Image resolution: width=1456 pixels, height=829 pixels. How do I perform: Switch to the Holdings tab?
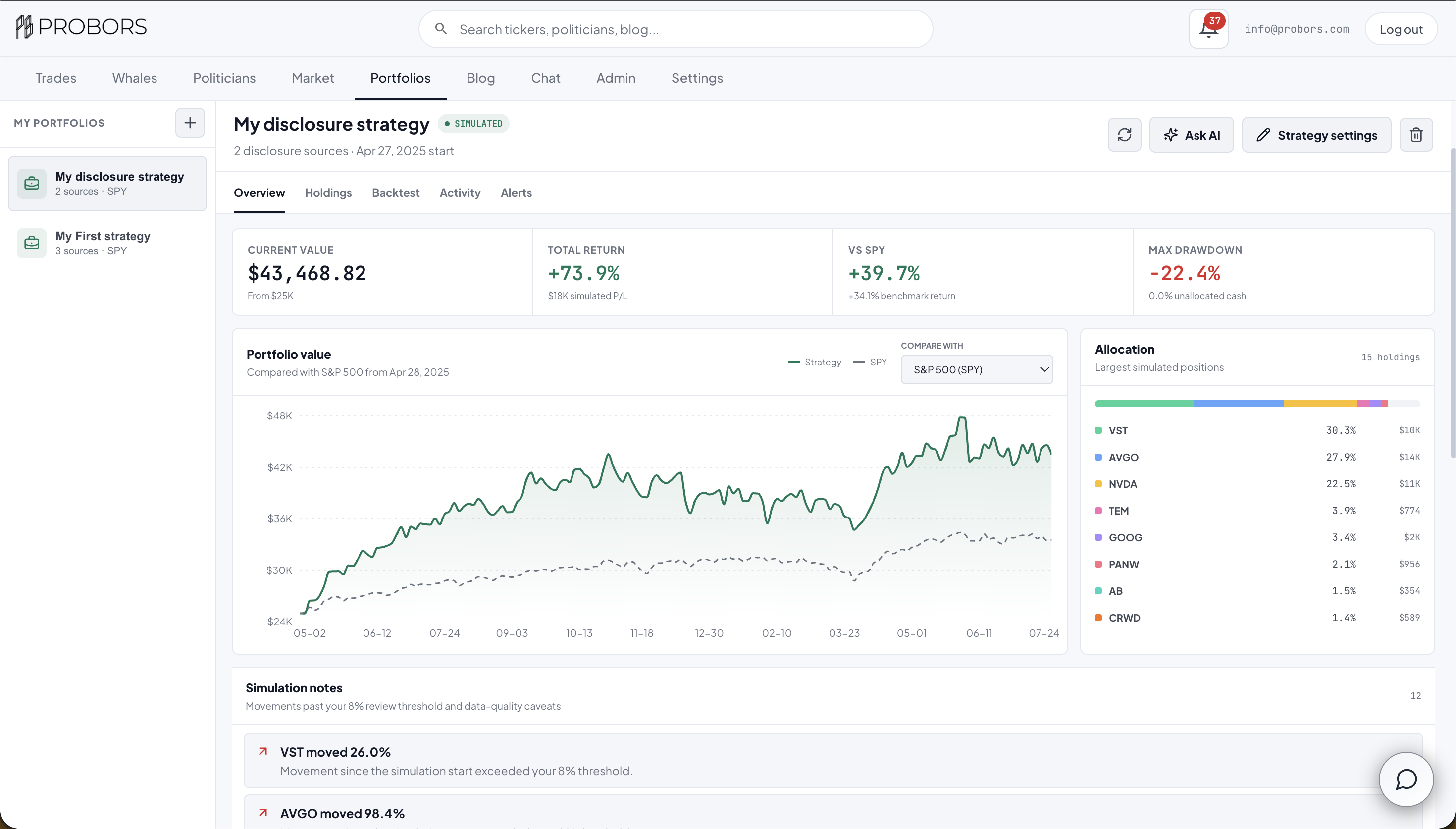(328, 193)
